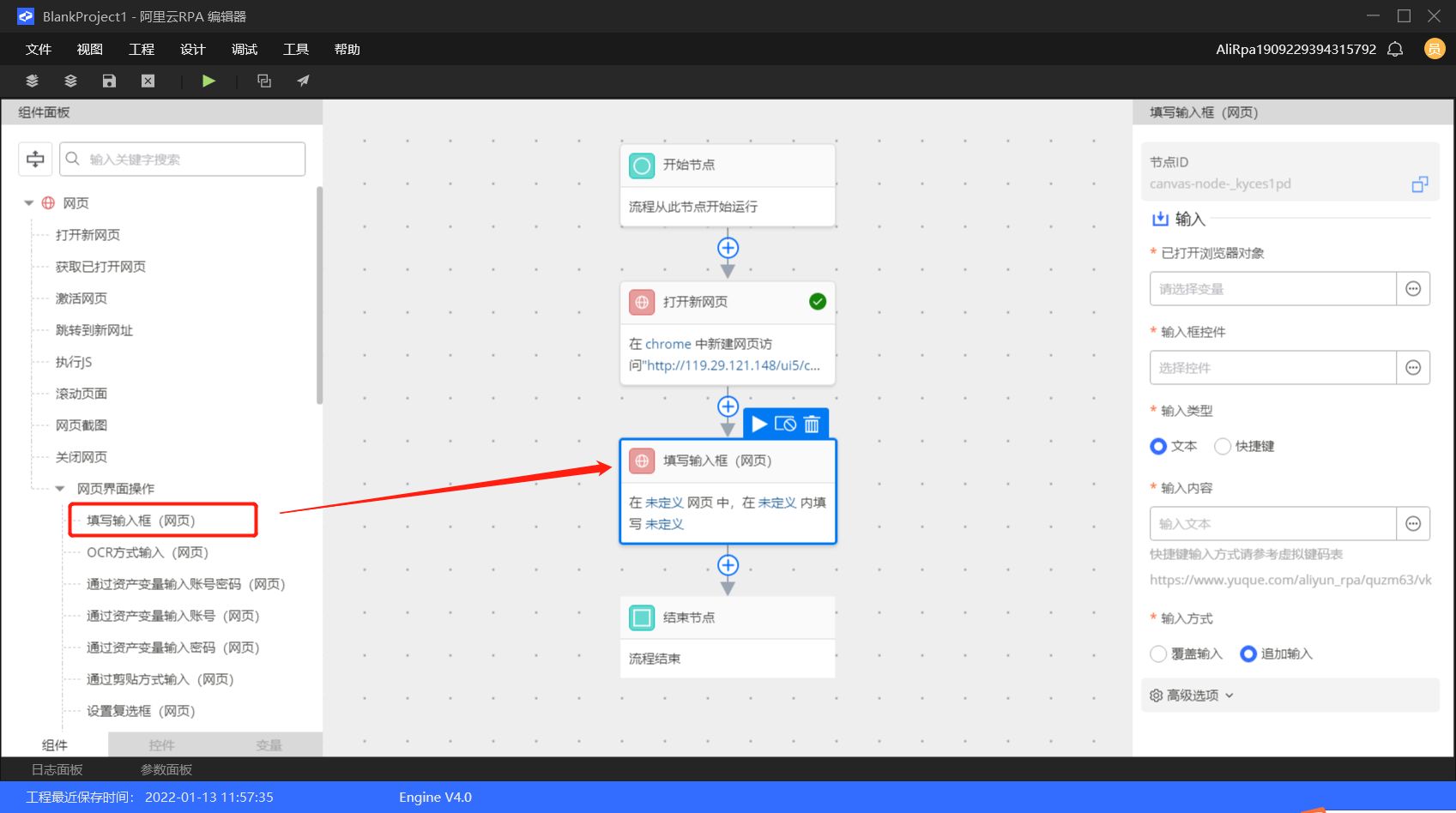Select 打开新网页 in component tree

pyautogui.click(x=88, y=235)
